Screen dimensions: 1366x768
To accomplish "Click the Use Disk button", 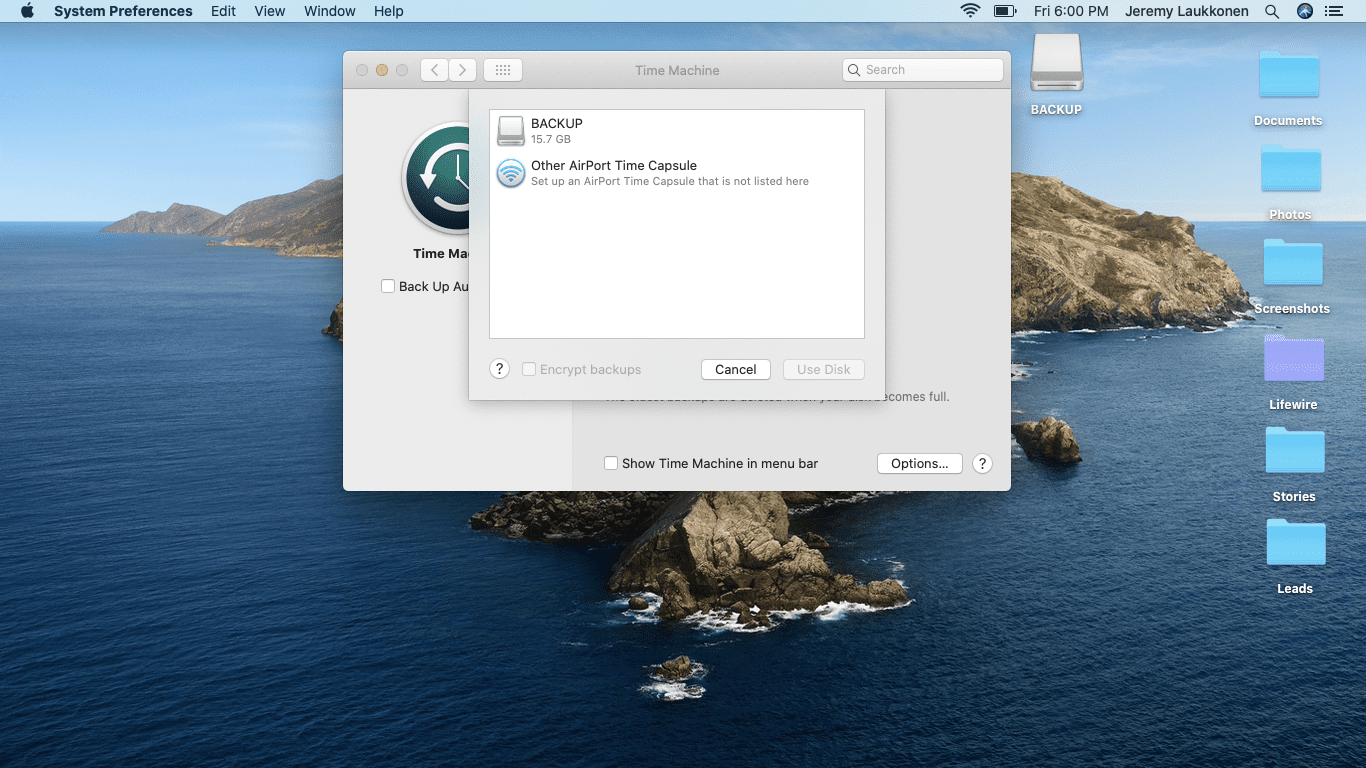I will [824, 369].
